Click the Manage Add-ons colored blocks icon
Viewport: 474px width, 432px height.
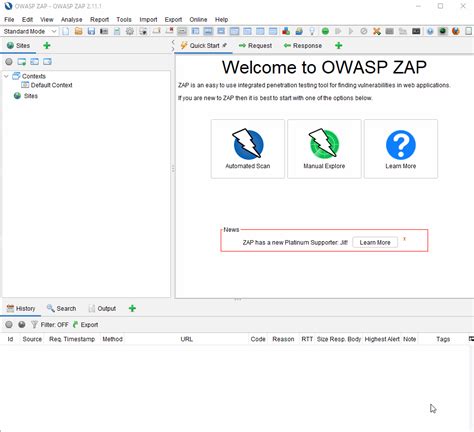coord(286,31)
